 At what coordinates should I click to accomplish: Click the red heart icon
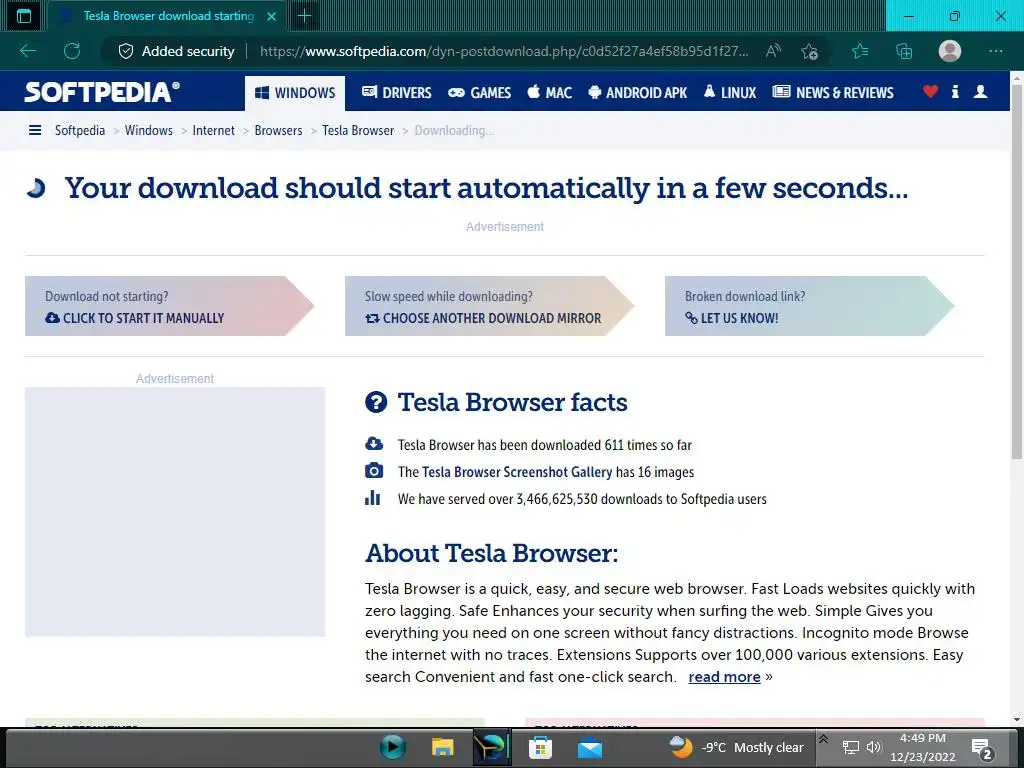click(931, 91)
